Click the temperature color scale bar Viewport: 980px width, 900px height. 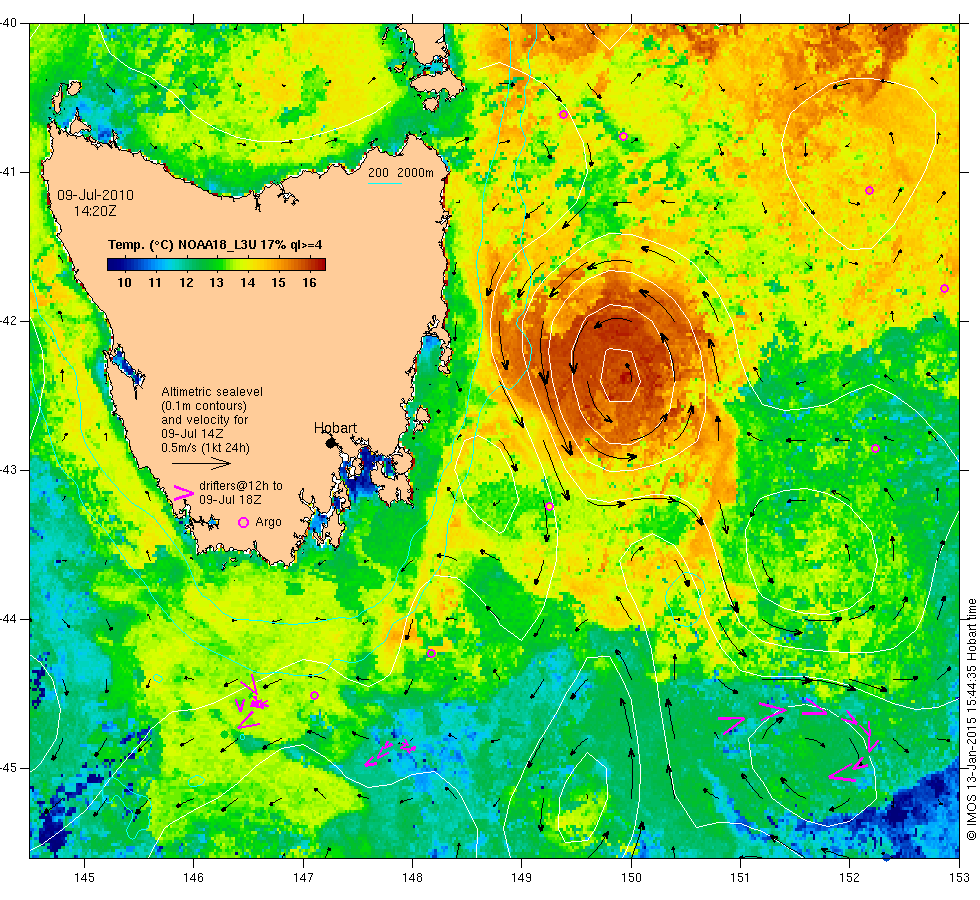216,264
